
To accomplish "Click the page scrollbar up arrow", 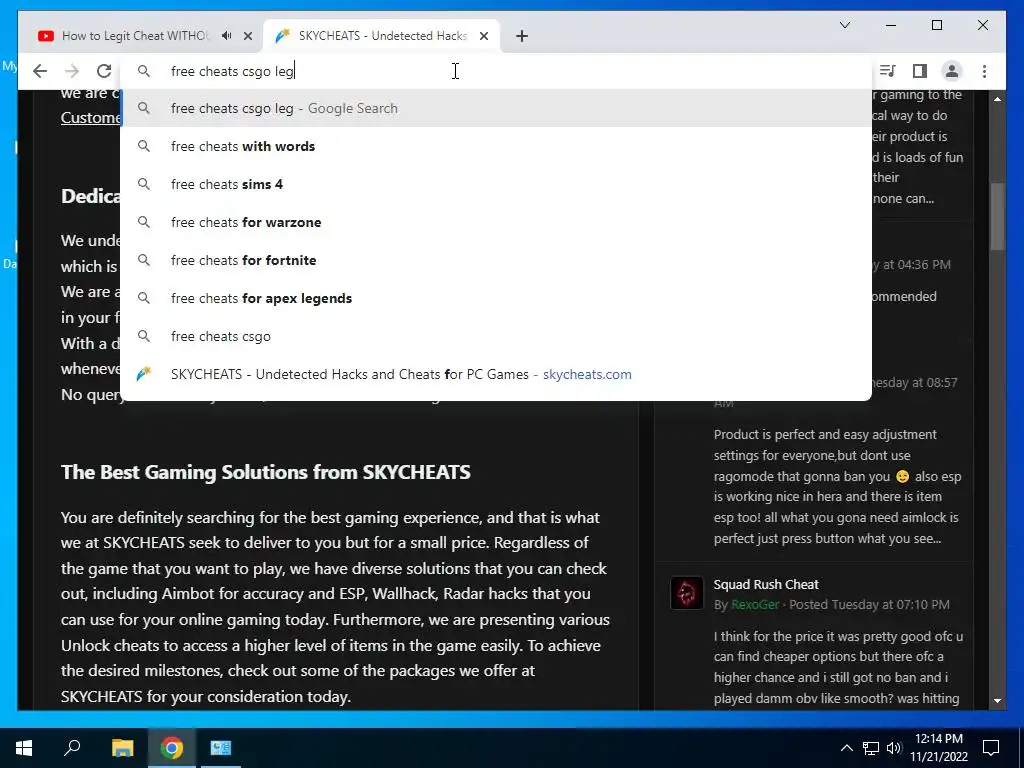I will [x=997, y=99].
